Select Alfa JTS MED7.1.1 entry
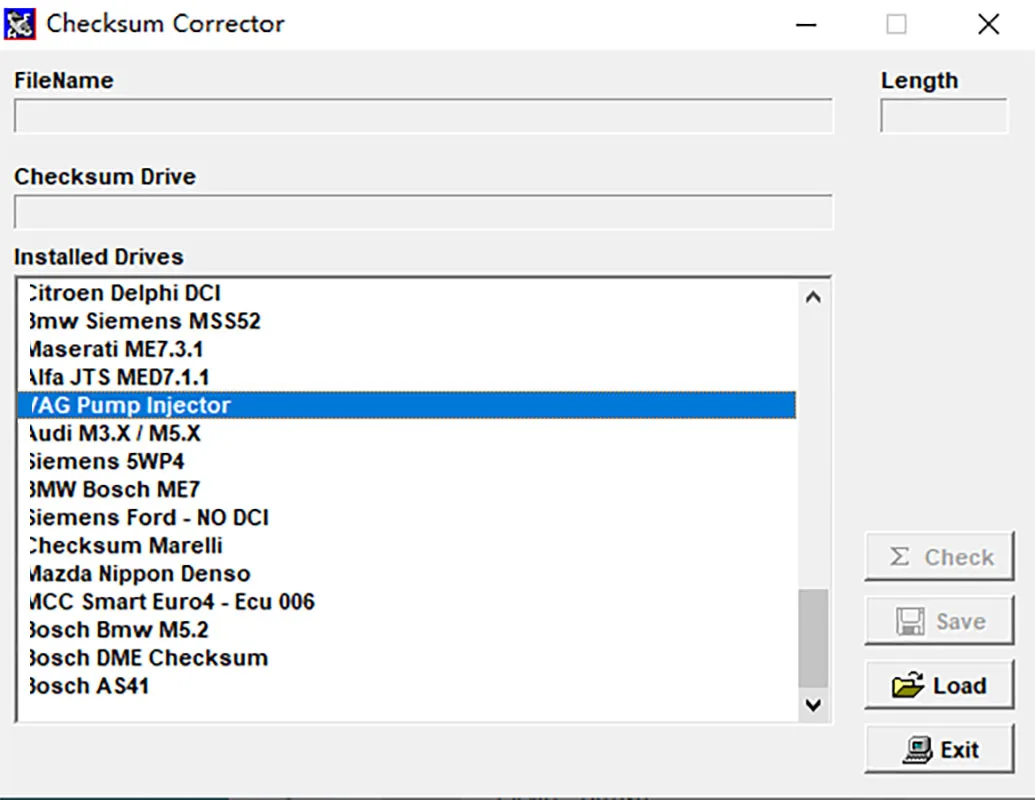 click(x=407, y=377)
